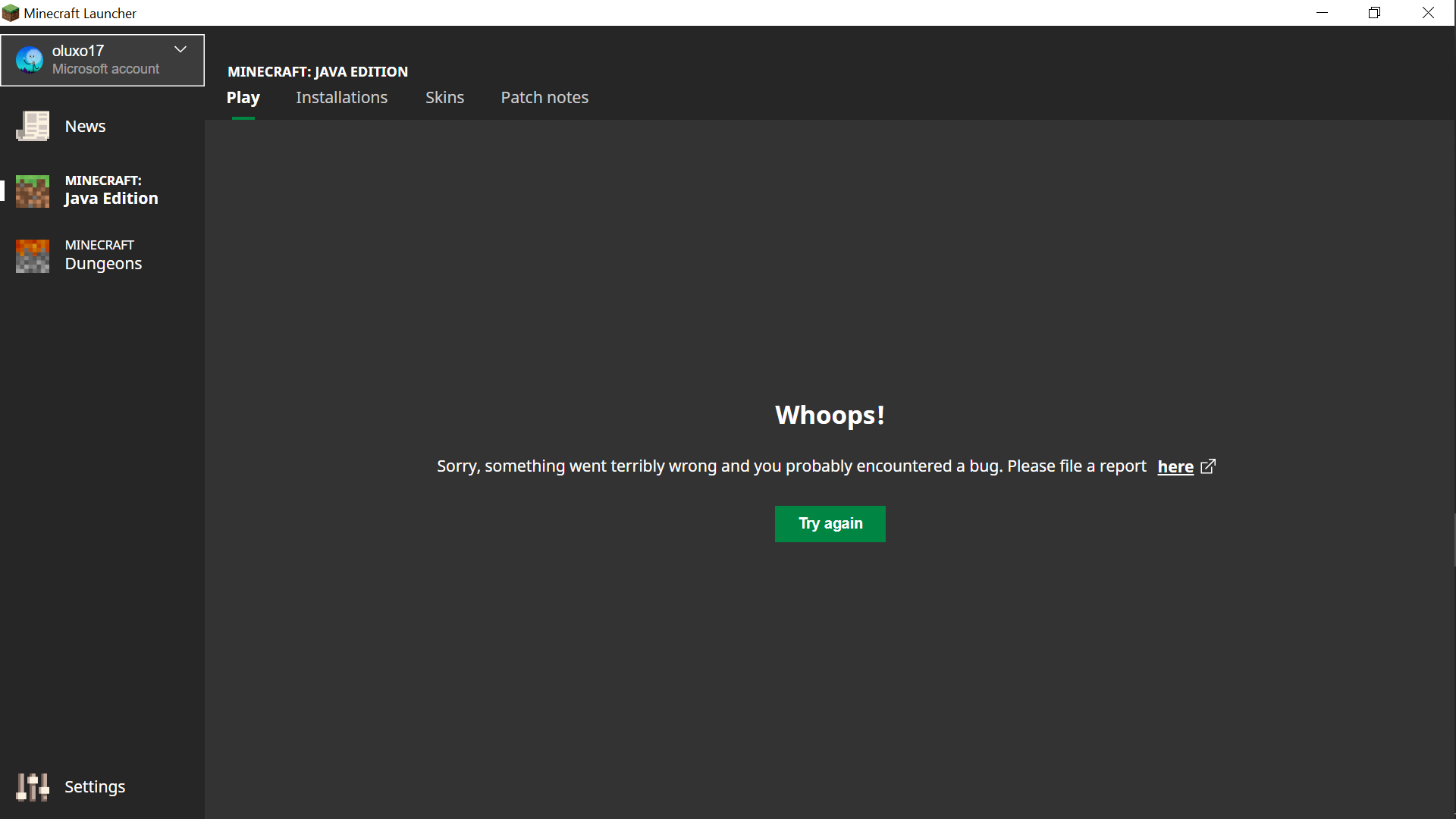The height and width of the screenshot is (819, 1456).
Task: Select the Play tab
Action: pyautogui.click(x=243, y=98)
